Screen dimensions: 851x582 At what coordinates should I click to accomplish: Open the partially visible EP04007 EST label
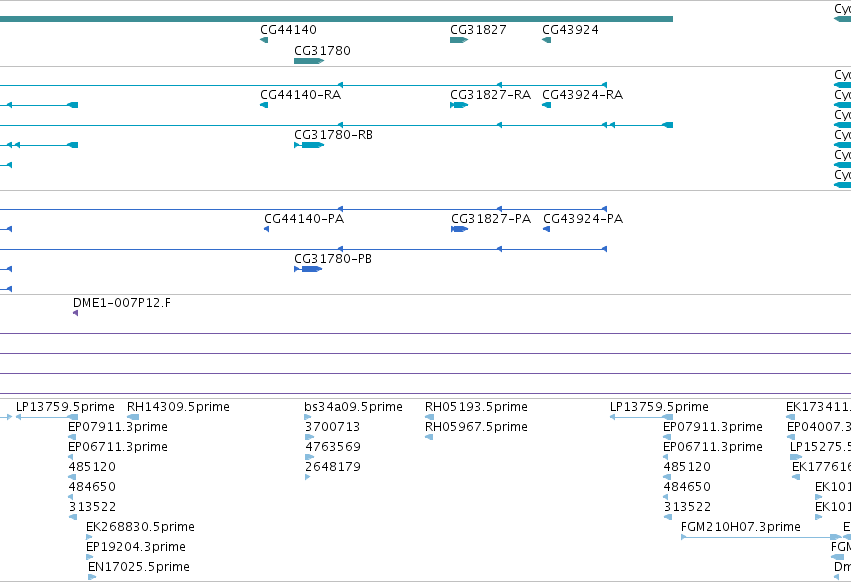coord(819,427)
